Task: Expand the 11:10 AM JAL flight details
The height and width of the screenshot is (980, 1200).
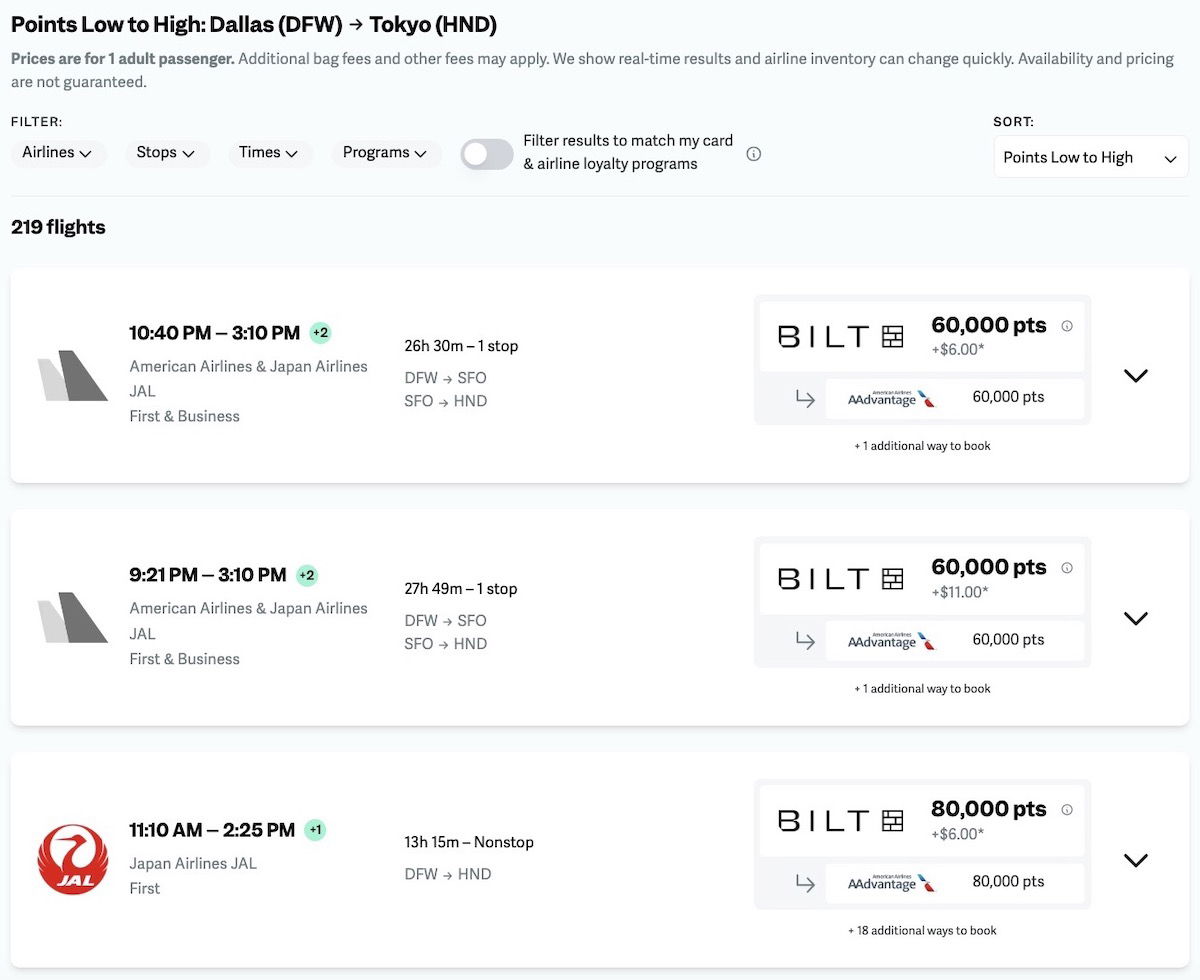Action: (1135, 860)
